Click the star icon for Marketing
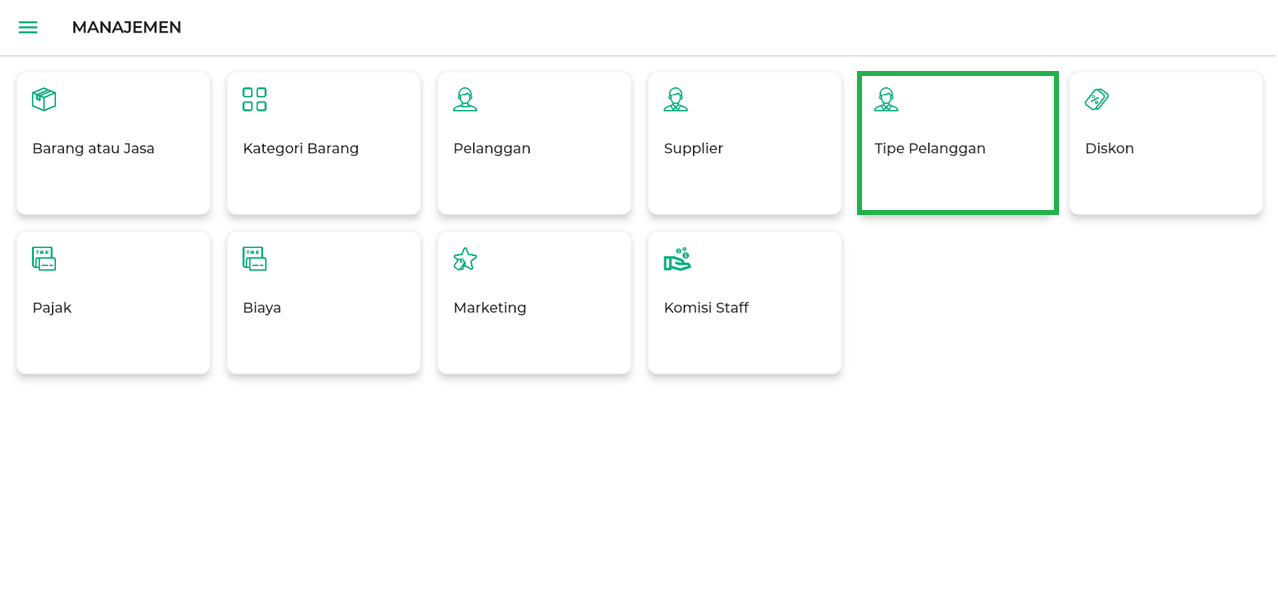The height and width of the screenshot is (605, 1278). pos(465,259)
